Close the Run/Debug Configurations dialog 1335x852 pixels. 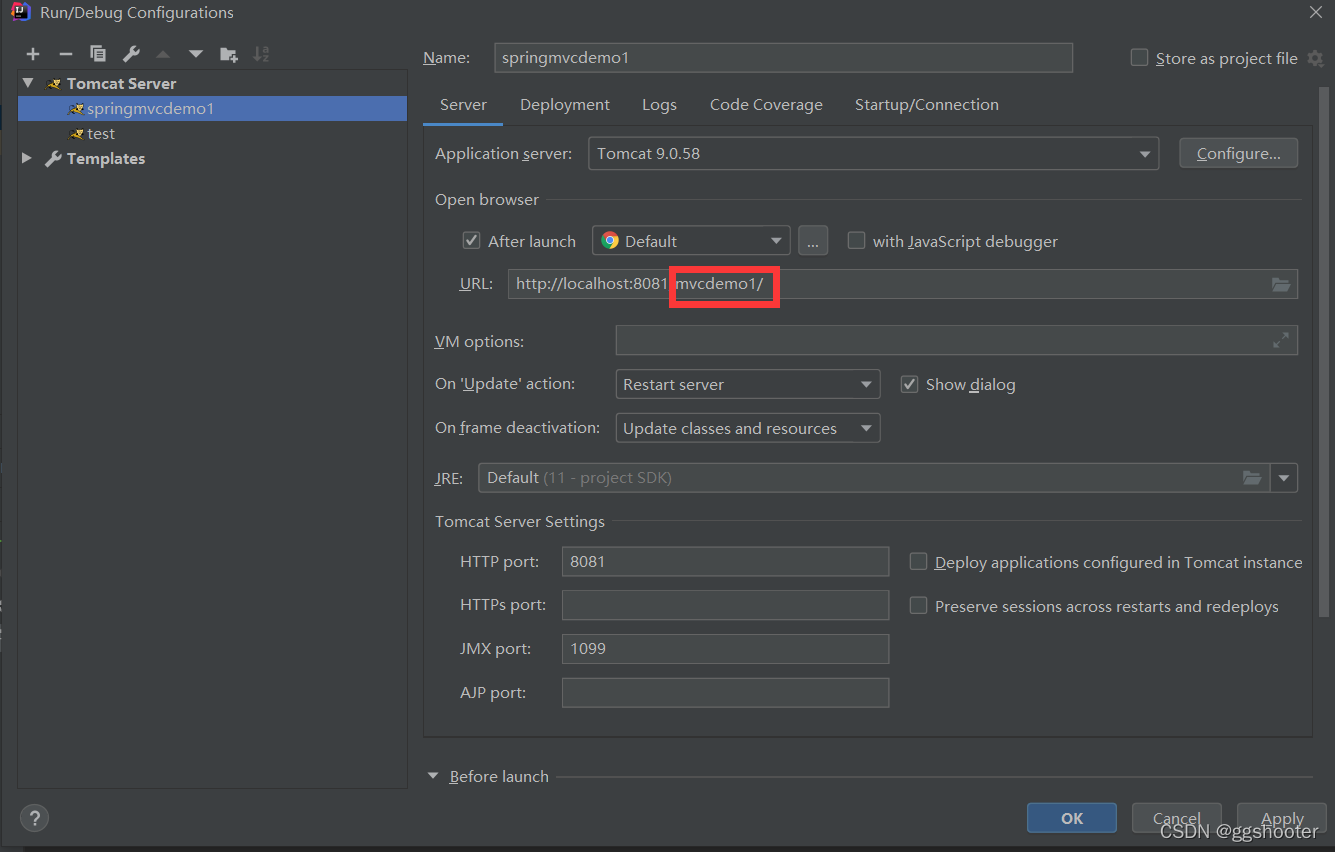[1315, 12]
